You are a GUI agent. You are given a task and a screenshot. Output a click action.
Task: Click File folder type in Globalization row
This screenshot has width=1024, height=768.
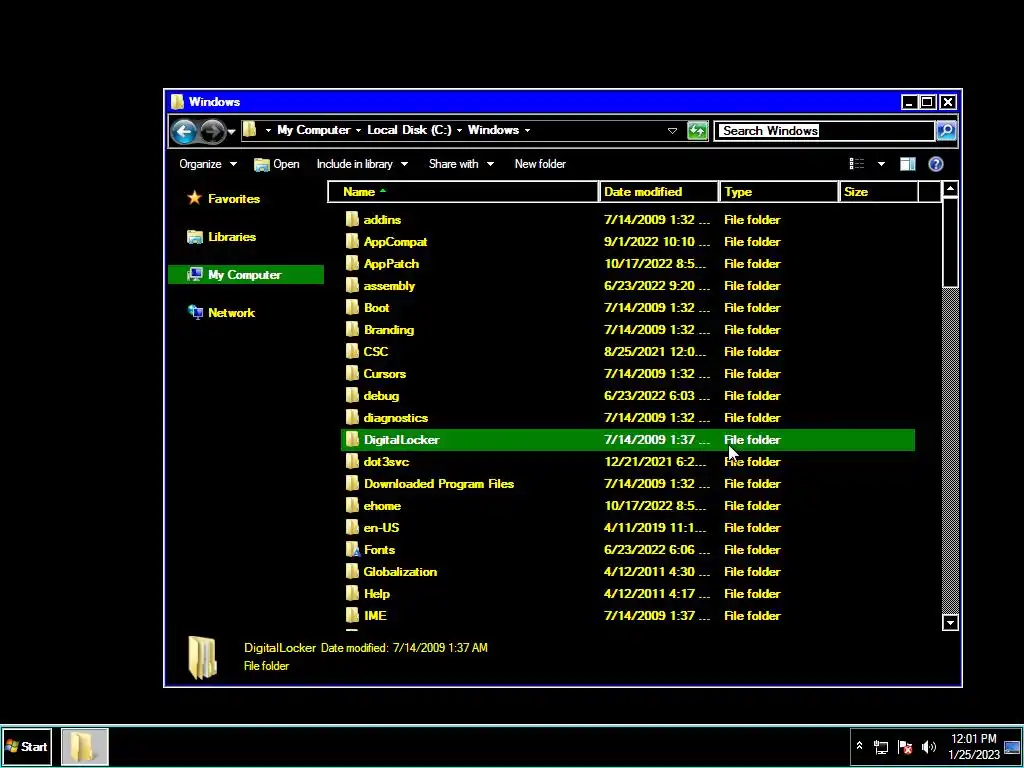click(x=752, y=572)
